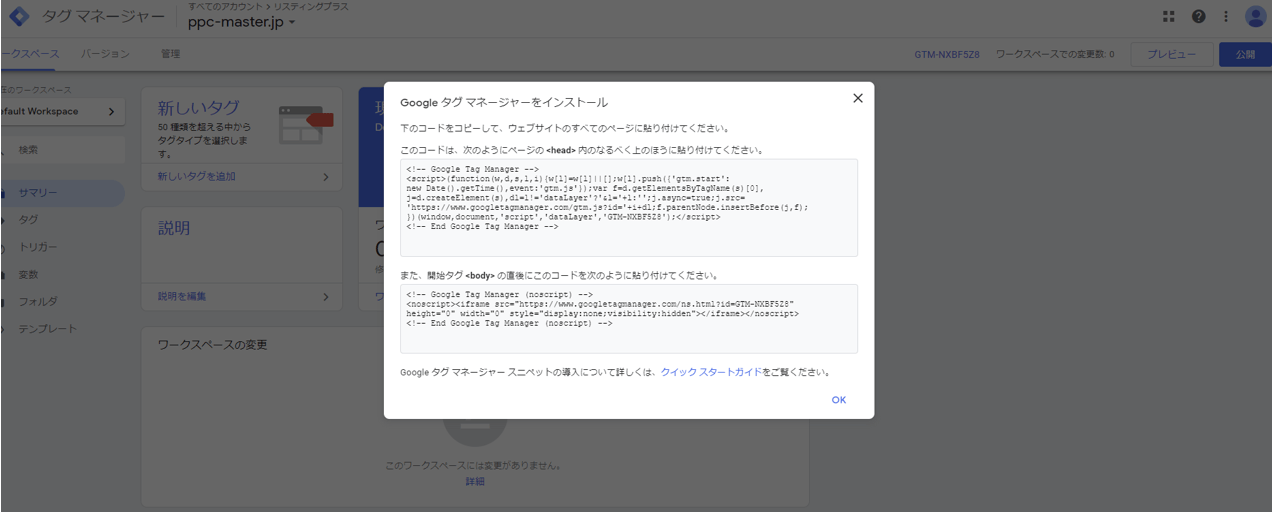
Task: Open the クイック スタートガイド link
Action: pyautogui.click(x=711, y=372)
